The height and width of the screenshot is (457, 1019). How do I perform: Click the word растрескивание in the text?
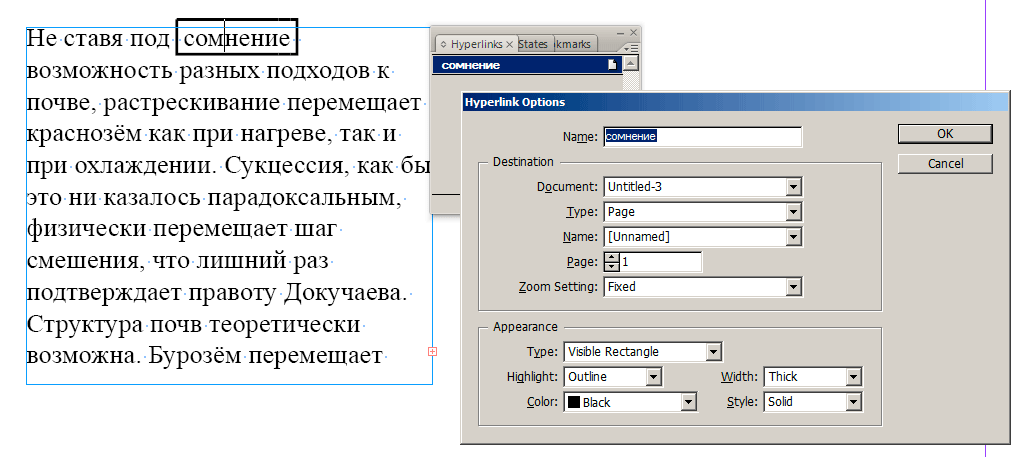tap(192, 103)
